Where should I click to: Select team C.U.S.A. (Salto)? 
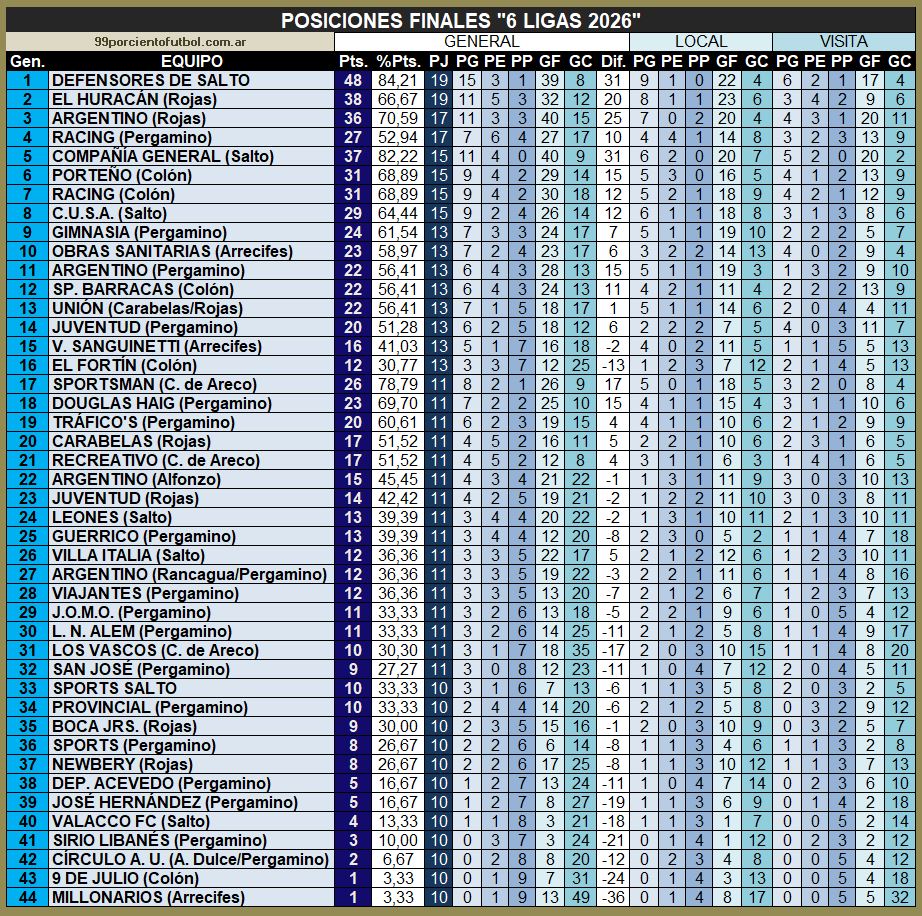(109, 213)
